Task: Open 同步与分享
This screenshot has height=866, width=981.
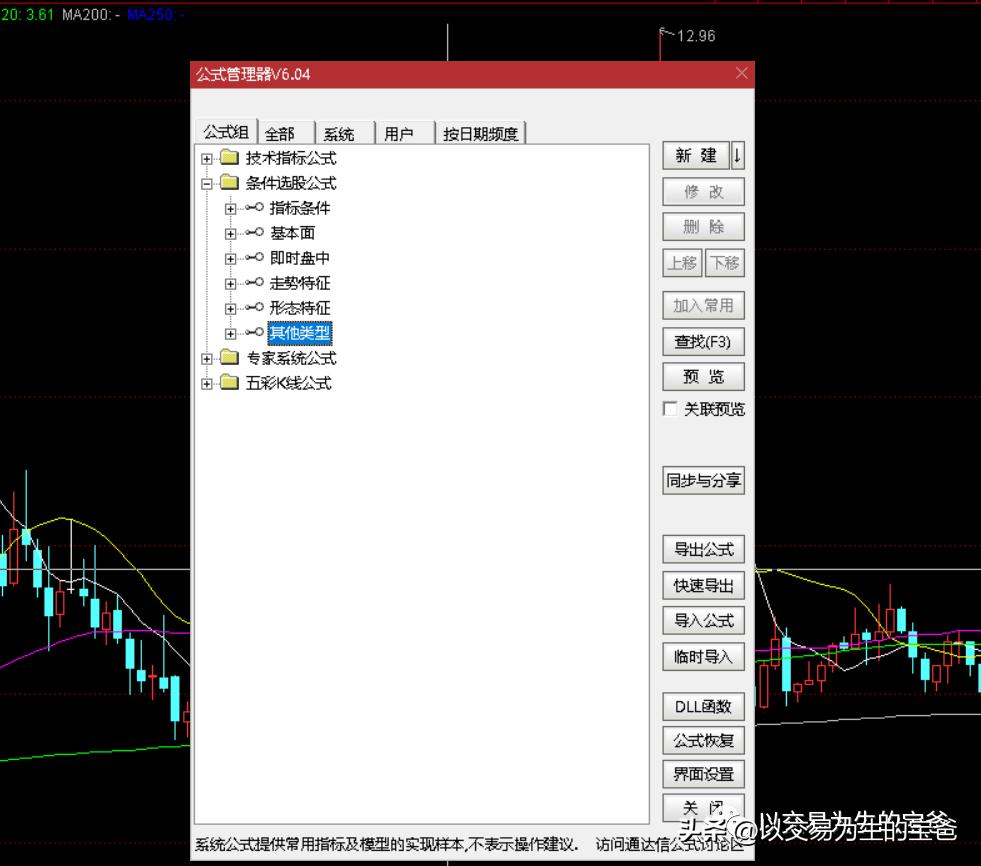Action: pos(703,481)
